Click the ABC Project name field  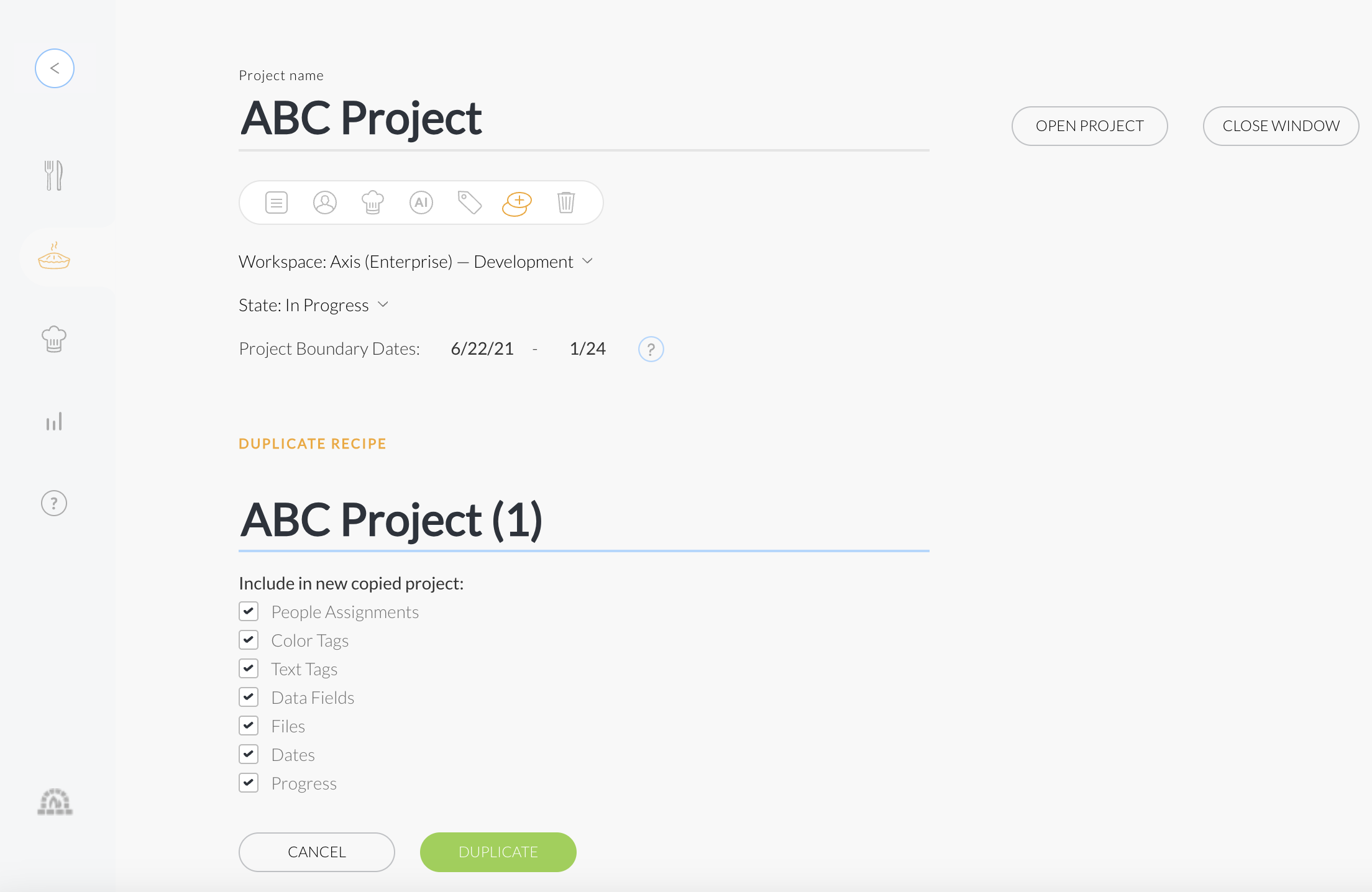click(584, 119)
